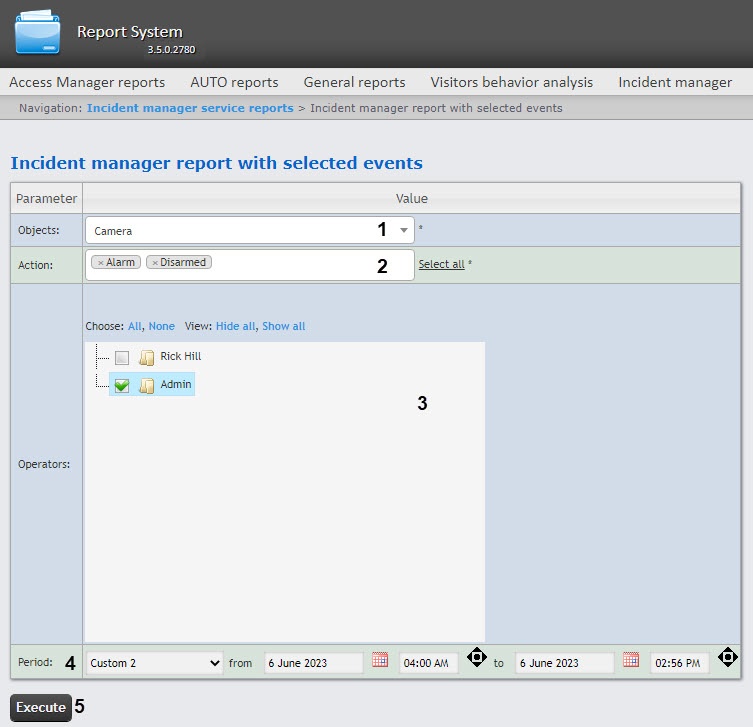Remove the Alarm tag from Action

click(100, 263)
